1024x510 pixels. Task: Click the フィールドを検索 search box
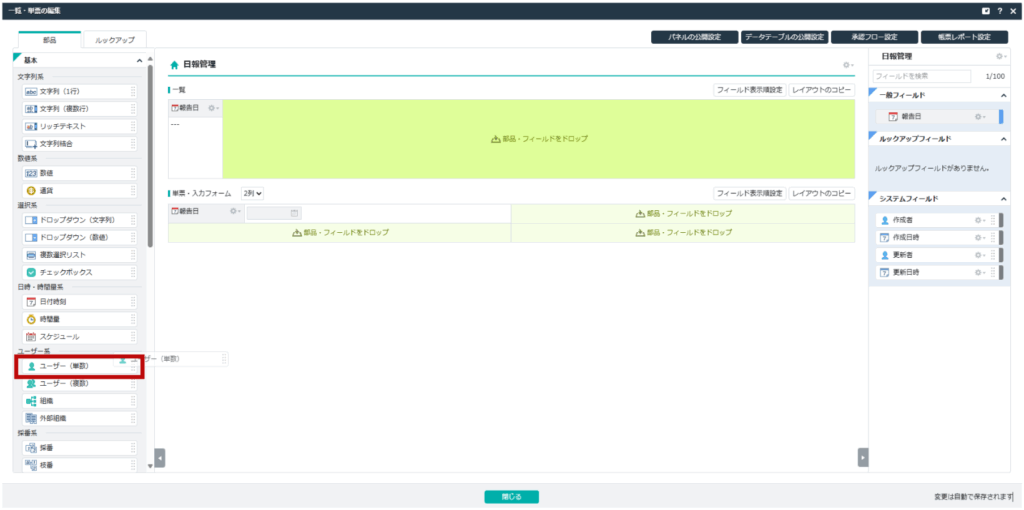(921, 76)
